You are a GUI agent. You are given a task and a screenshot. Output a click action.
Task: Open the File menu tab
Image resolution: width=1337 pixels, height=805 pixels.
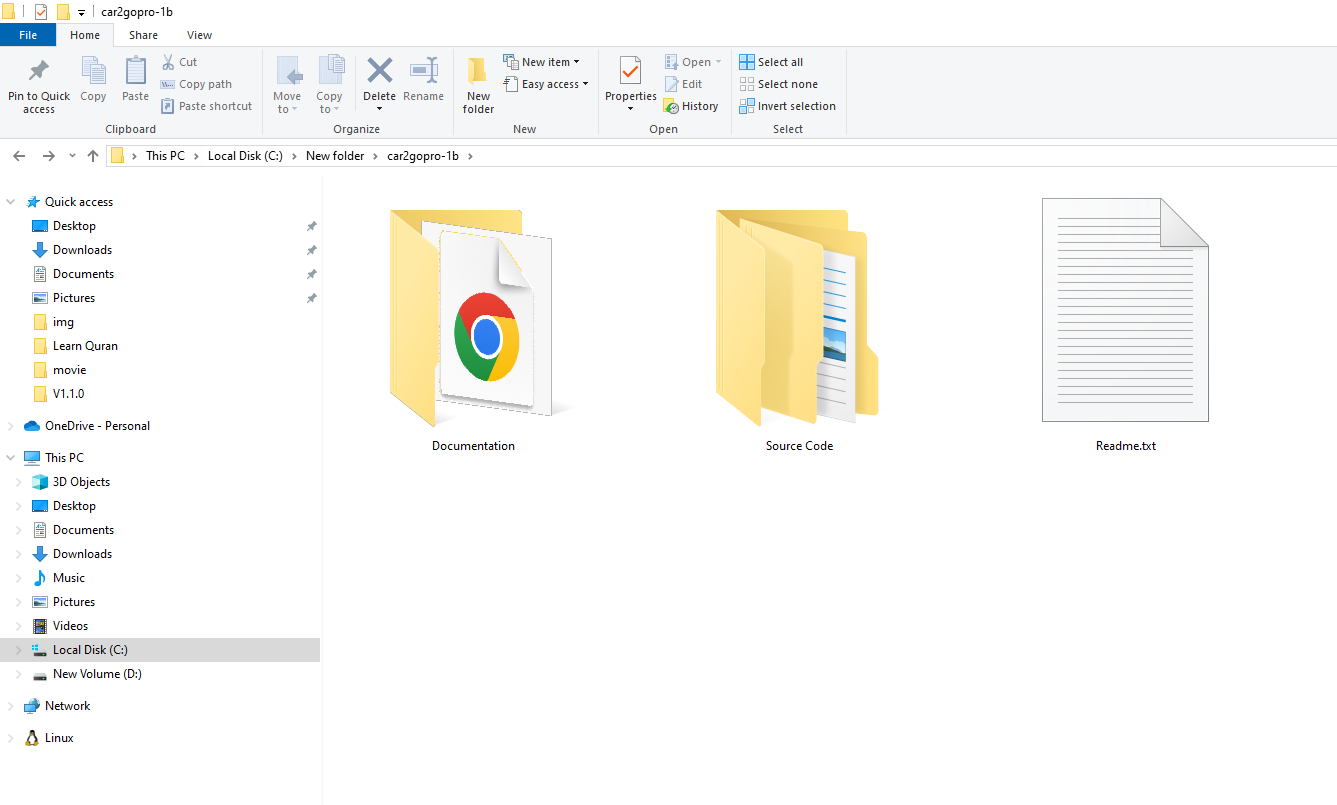(x=28, y=35)
